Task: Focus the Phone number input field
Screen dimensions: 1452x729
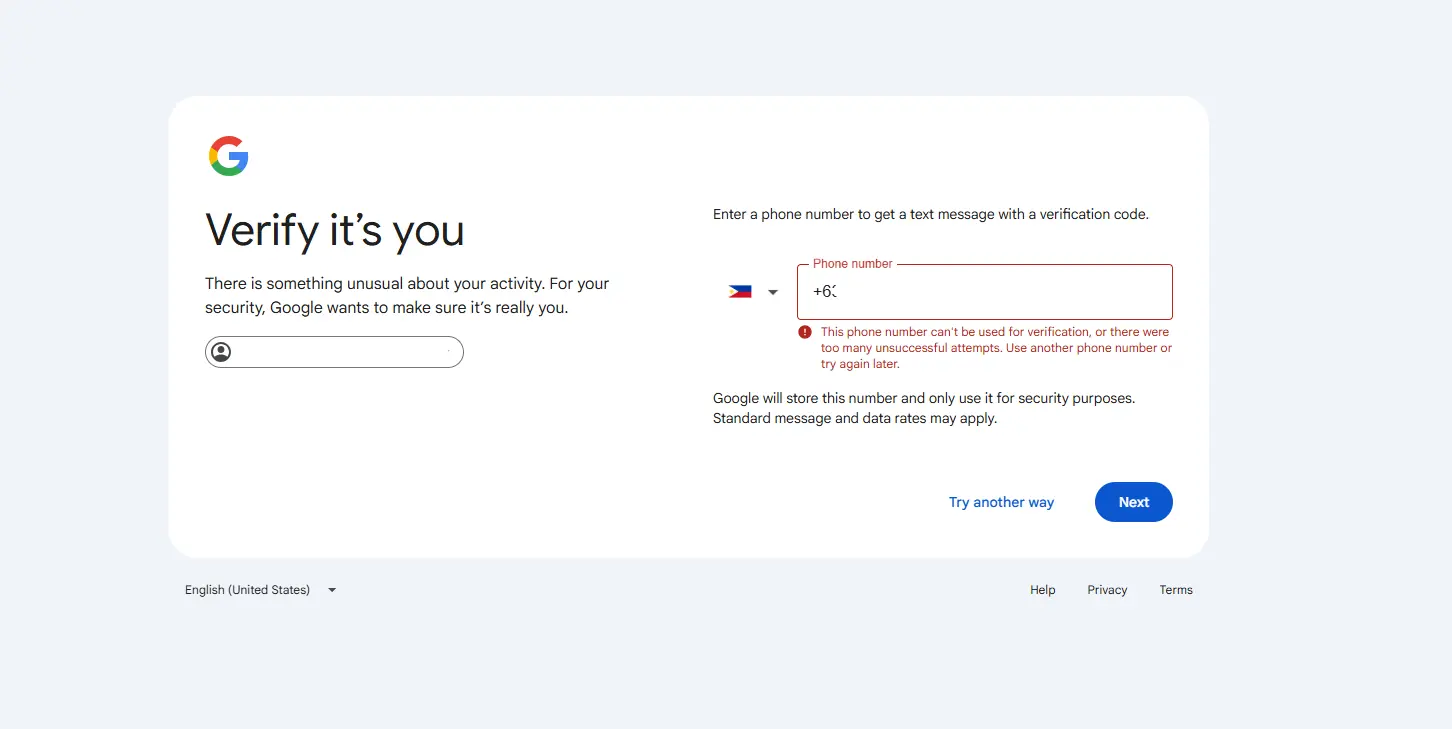Action: tap(984, 292)
